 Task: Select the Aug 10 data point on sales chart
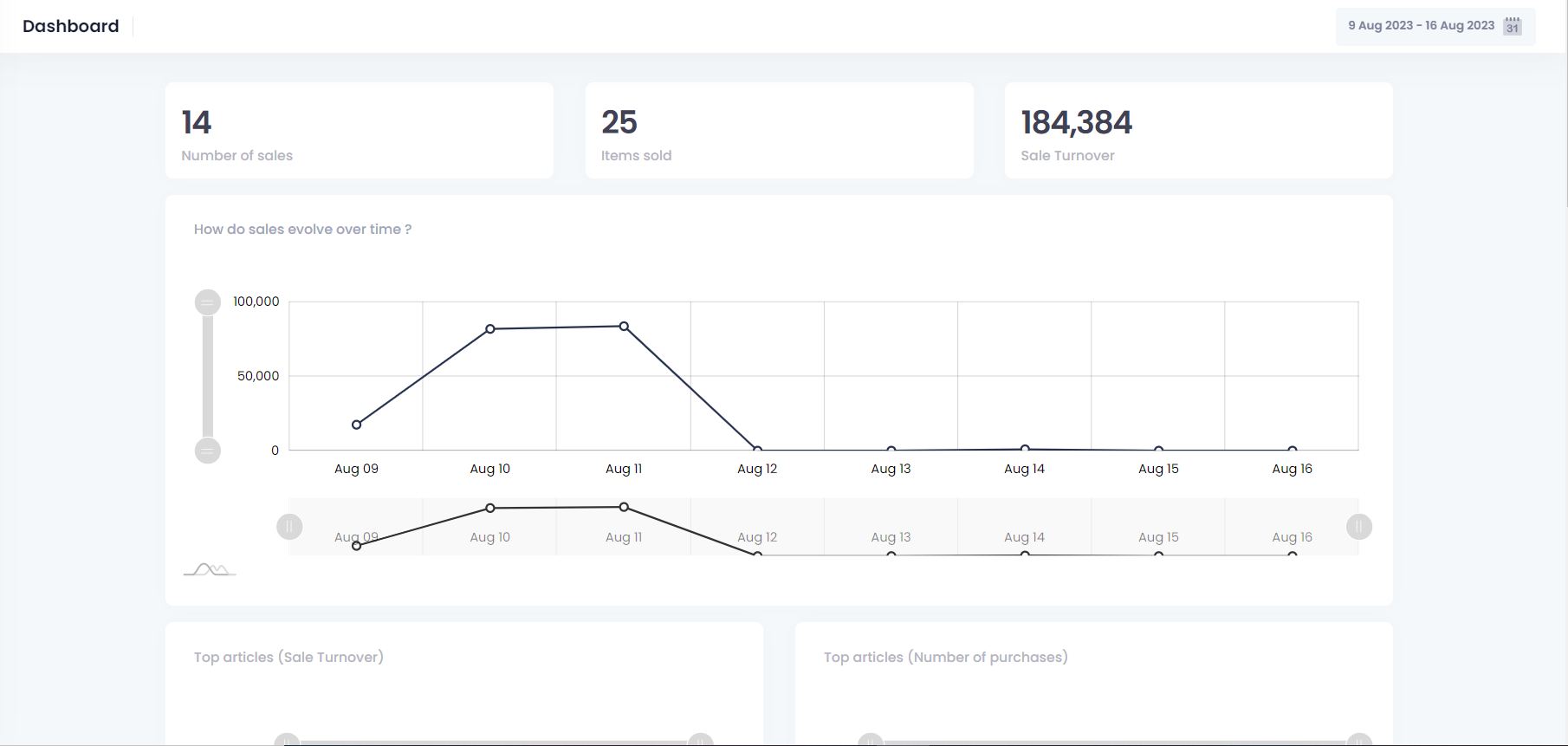coord(490,329)
